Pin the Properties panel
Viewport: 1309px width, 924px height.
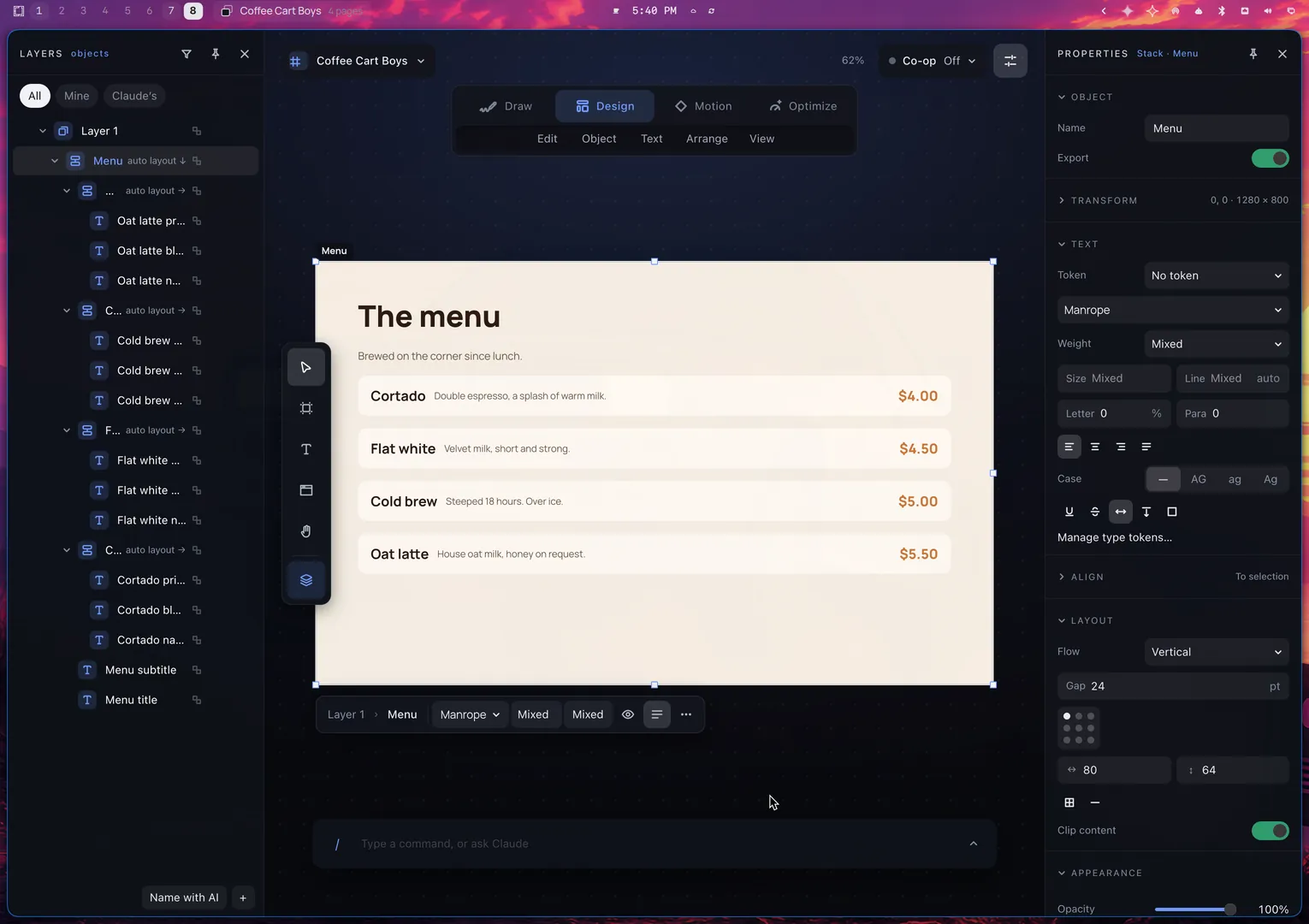(x=1253, y=54)
